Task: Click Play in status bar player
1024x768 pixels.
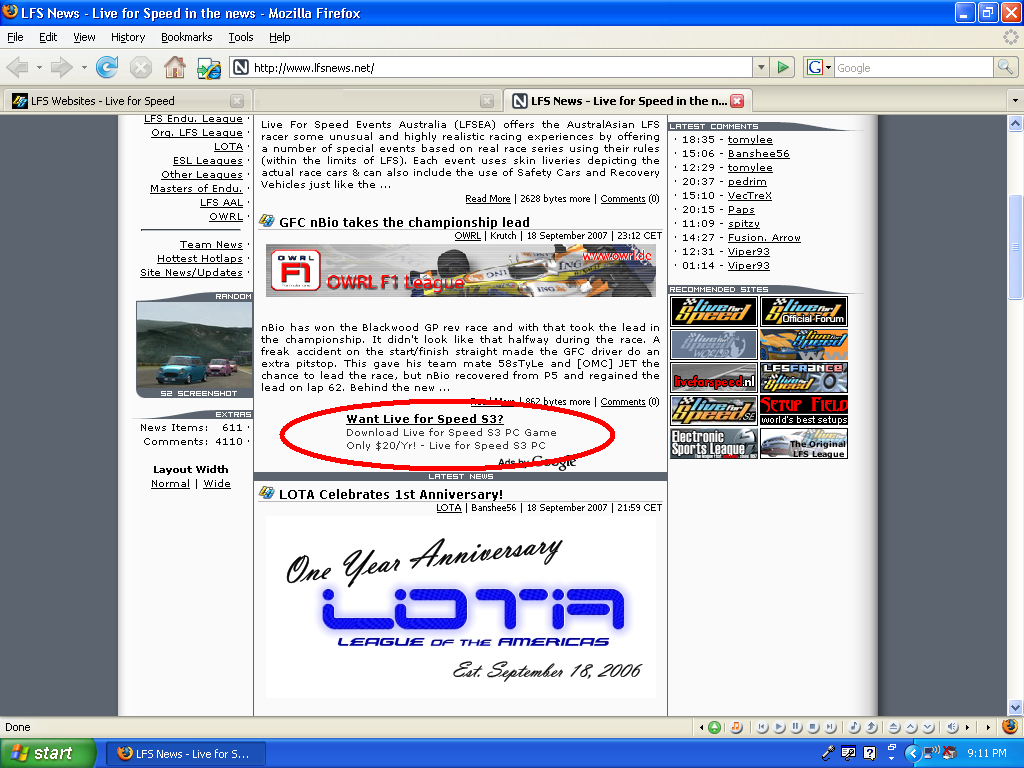Action: click(x=778, y=727)
